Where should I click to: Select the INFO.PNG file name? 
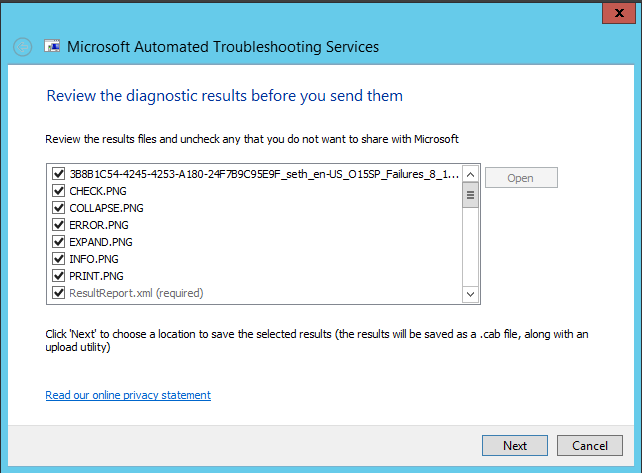tap(94, 259)
